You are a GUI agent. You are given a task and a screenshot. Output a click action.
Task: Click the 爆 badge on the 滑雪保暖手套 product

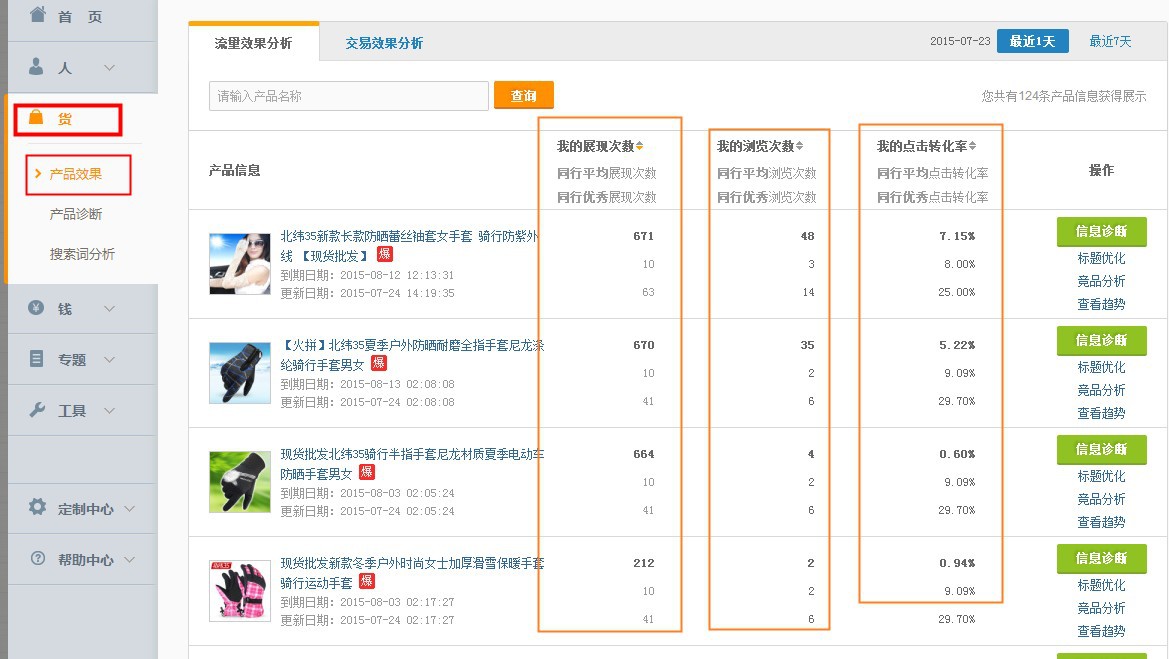click(367, 581)
